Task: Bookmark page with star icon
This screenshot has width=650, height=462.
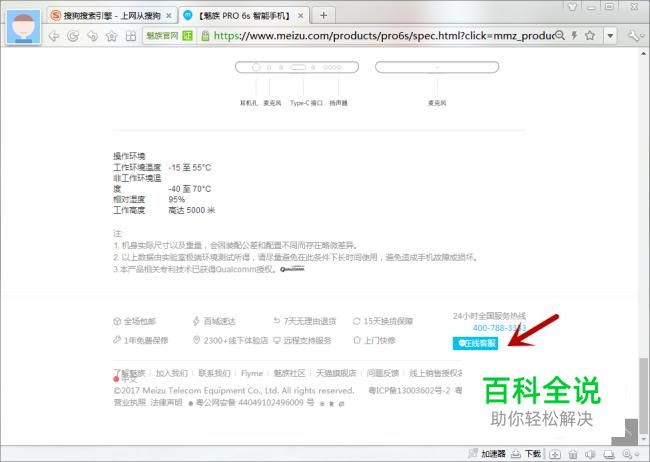Action: (x=590, y=36)
